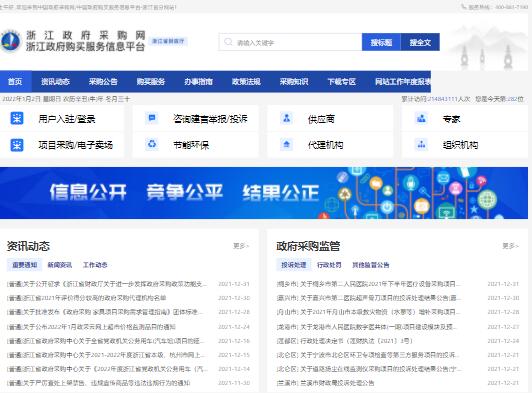Click the 供应商 person icon
Image resolution: width=532 pixels, height=393 pixels.
click(x=287, y=118)
